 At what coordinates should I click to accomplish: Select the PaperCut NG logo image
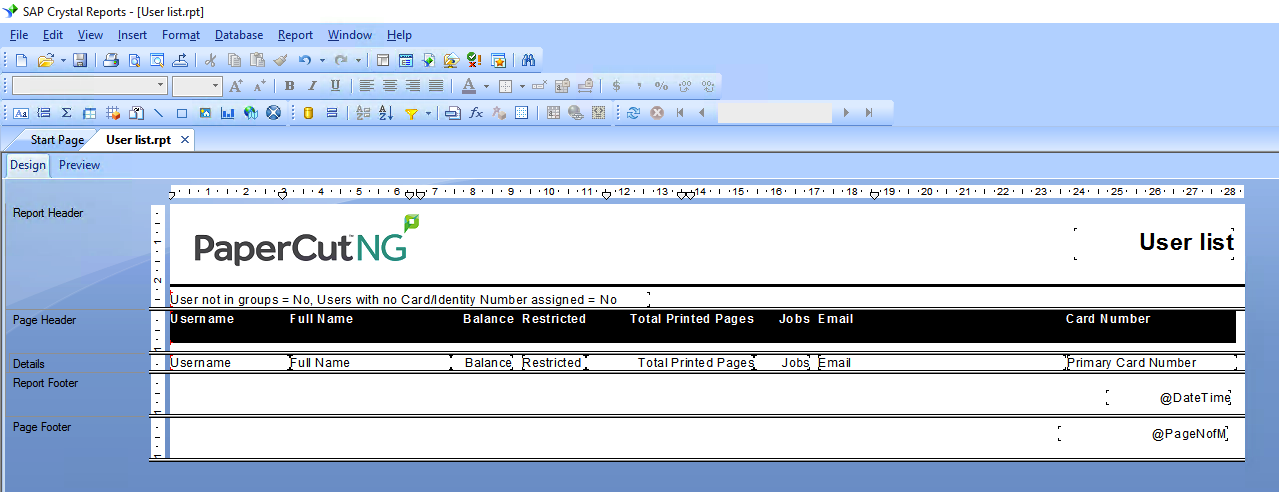(x=307, y=240)
